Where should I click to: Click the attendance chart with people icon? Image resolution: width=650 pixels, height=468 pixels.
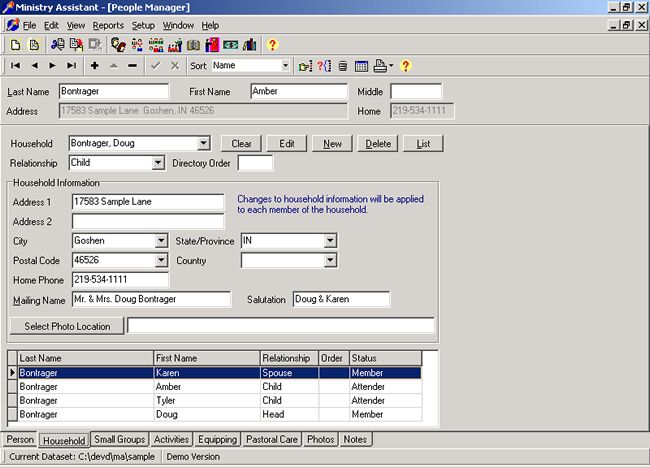(175, 45)
